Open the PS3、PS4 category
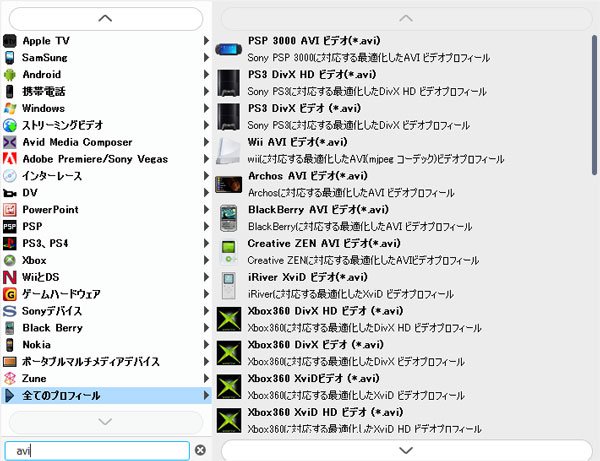The height and width of the screenshot is (461, 600). [106, 243]
